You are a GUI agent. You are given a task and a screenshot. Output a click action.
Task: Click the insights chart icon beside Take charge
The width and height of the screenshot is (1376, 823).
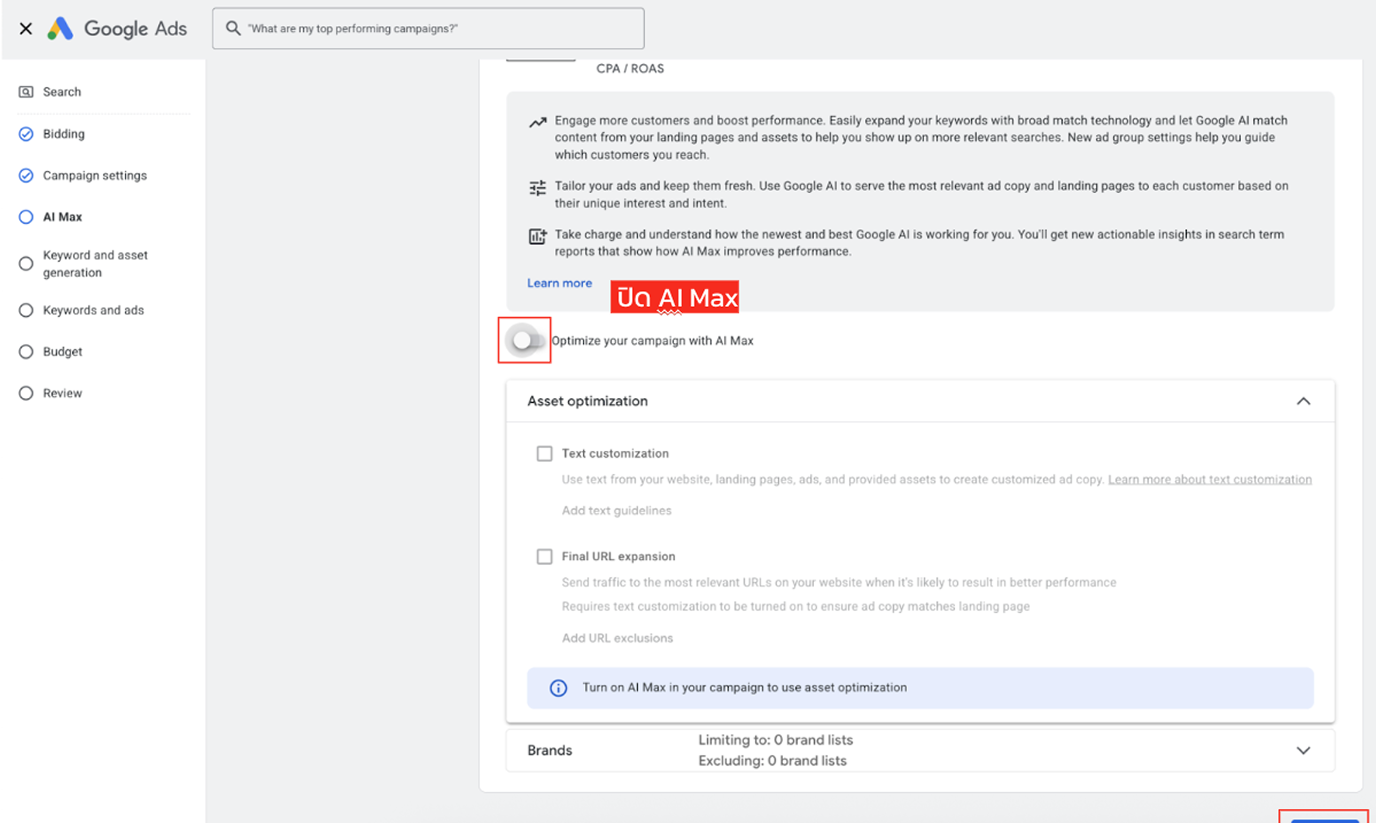click(x=538, y=237)
